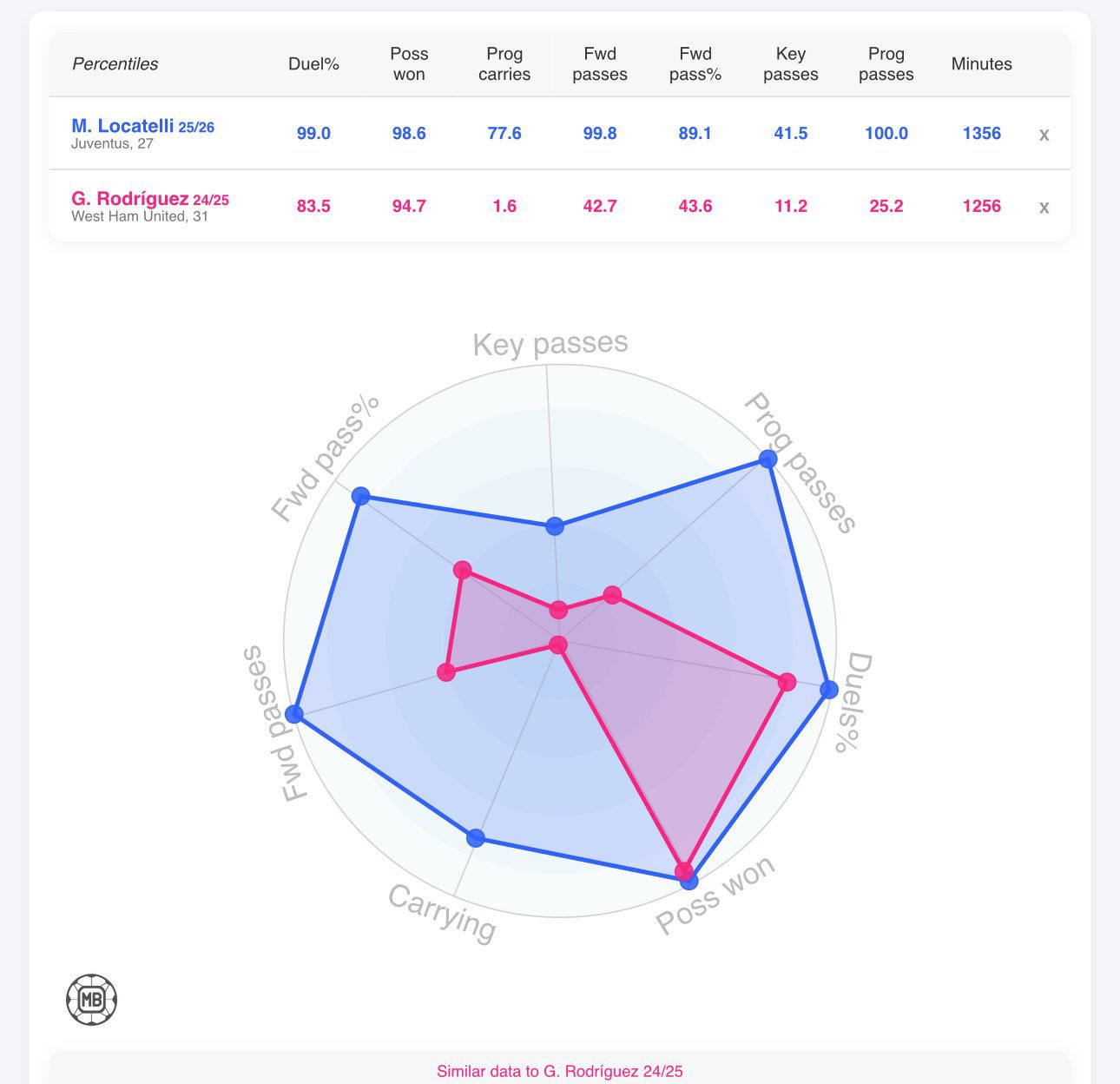Click the Fwd pass% column header
This screenshot has height=1084, width=1120.
pos(695,64)
